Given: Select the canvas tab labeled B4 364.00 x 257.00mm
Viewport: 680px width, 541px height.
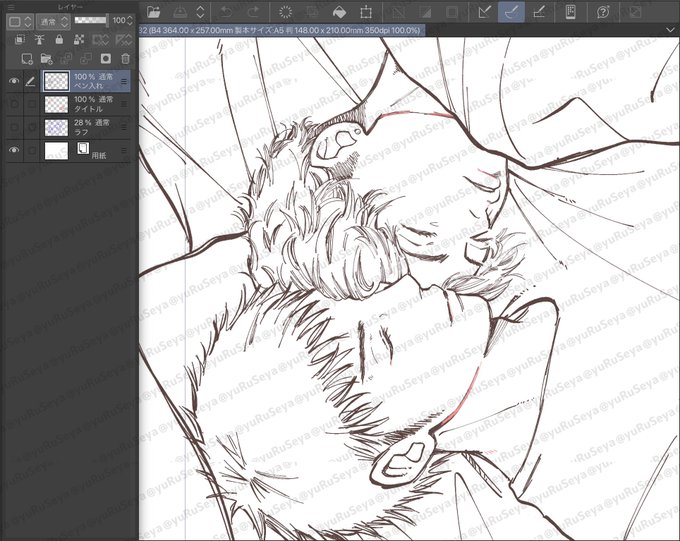Looking at the screenshot, I should pyautogui.click(x=282, y=30).
